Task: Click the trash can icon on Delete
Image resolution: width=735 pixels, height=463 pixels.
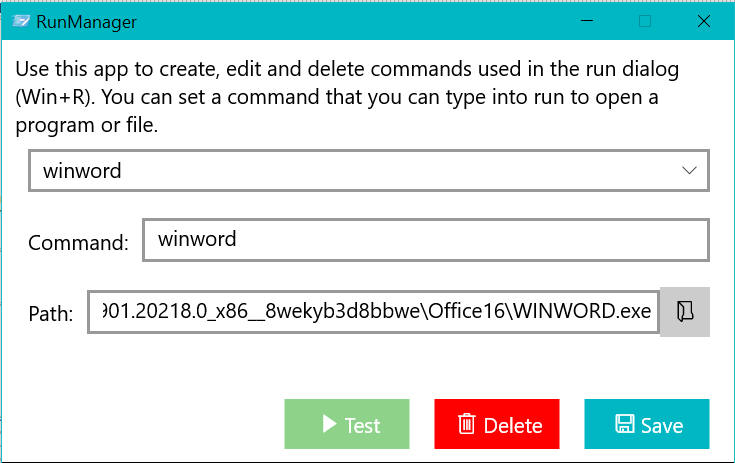Action: [466, 425]
